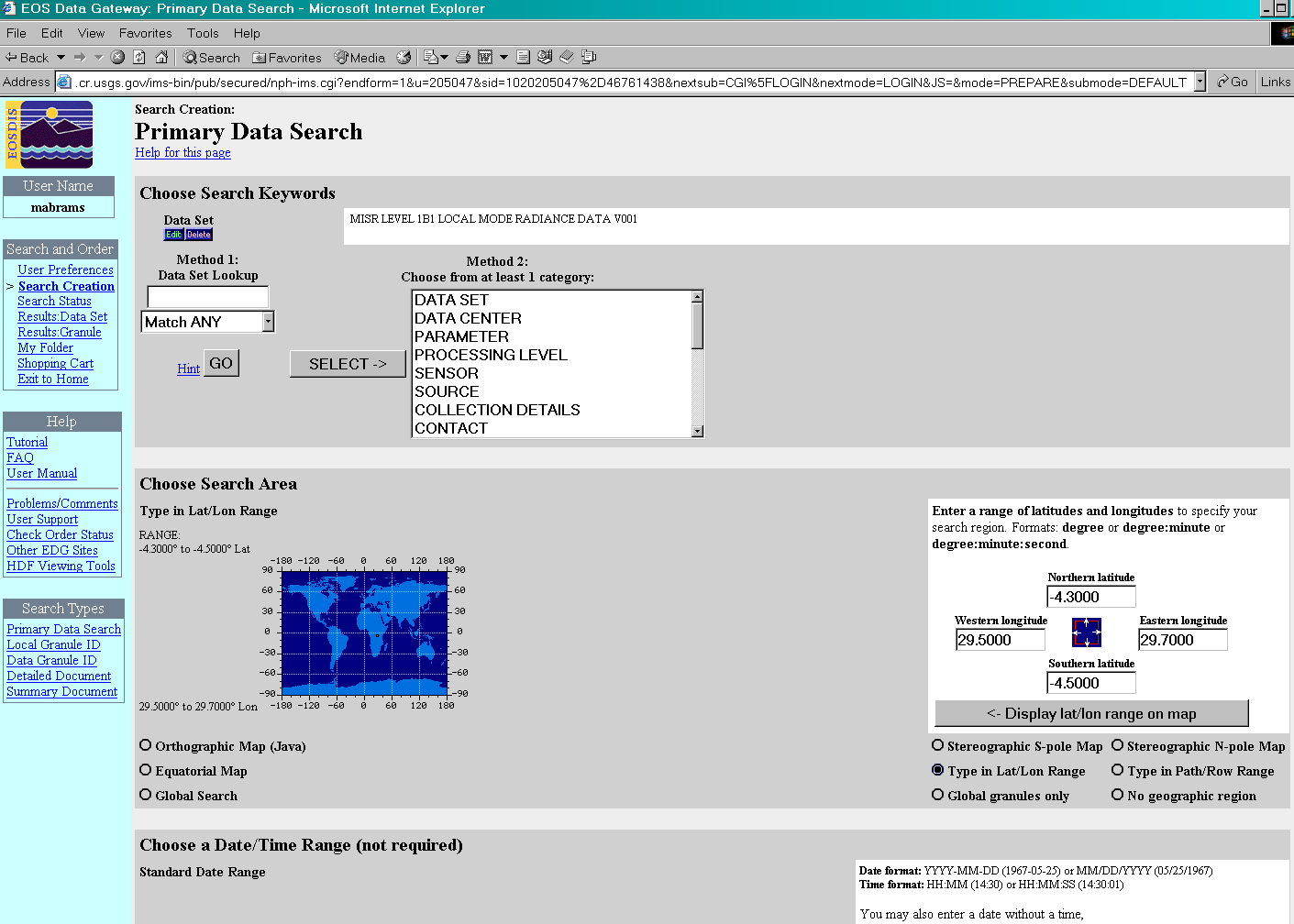Image resolution: width=1294 pixels, height=924 pixels.
Task: Open the Tools menu
Action: 203,33
